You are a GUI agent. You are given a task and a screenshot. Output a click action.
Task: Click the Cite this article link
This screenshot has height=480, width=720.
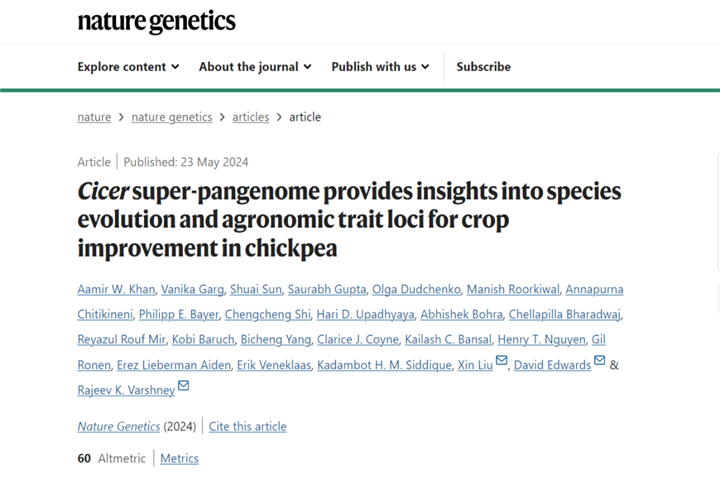click(x=247, y=426)
